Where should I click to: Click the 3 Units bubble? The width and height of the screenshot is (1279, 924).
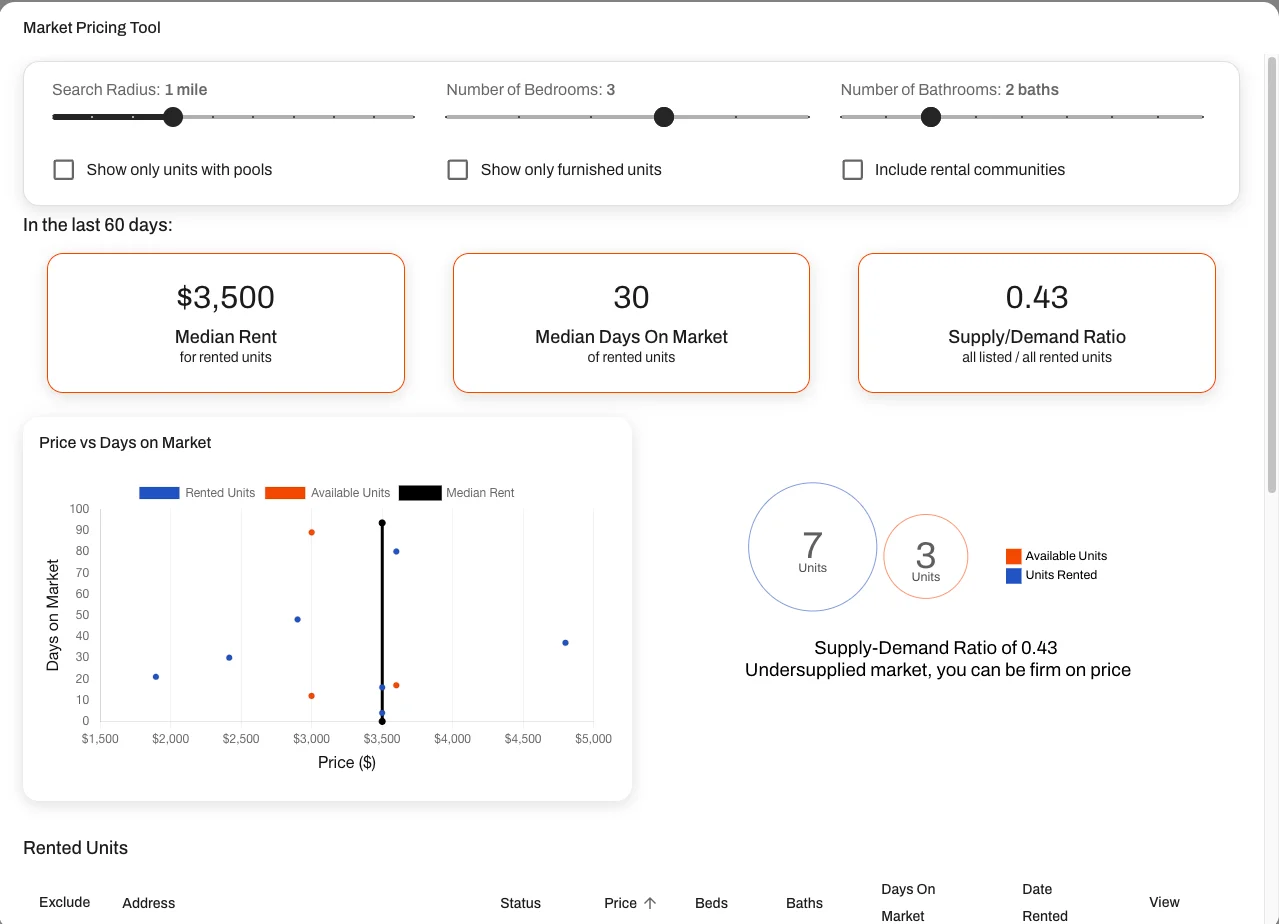click(925, 556)
